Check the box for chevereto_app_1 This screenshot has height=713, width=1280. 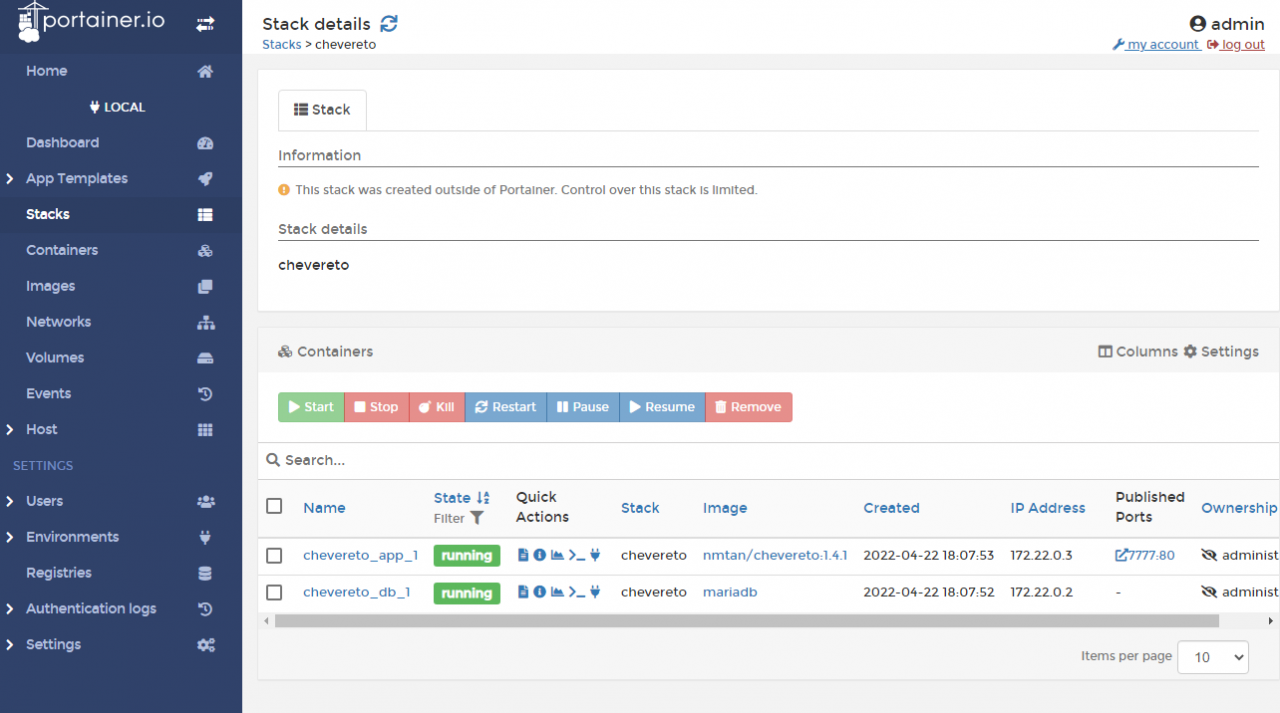tap(274, 555)
